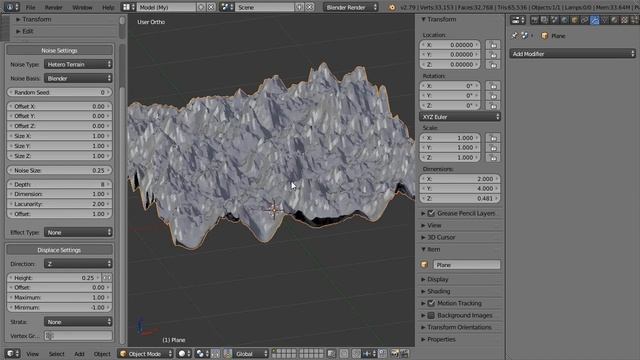Open the Help menu
The width and height of the screenshot is (640, 360).
pos(108,7)
